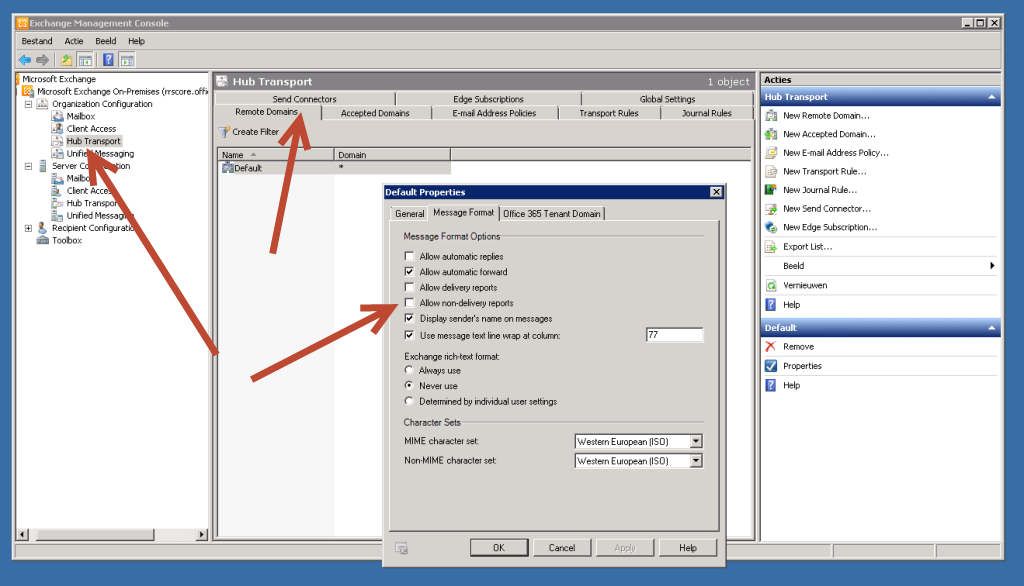The width and height of the screenshot is (1024, 586).
Task: Click the New Edge Subscription icon
Action: click(x=771, y=227)
